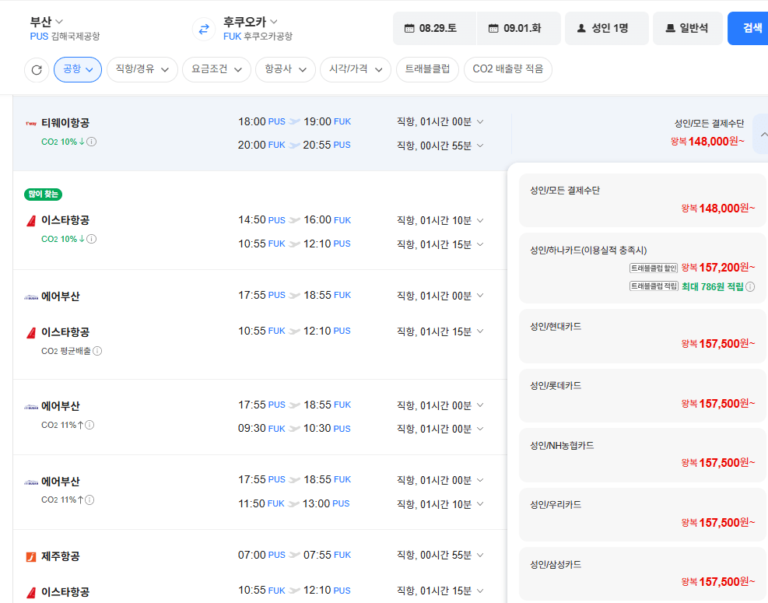Click FUK 후쿠오카공항 airport label
768x603 pixels.
tap(258, 37)
